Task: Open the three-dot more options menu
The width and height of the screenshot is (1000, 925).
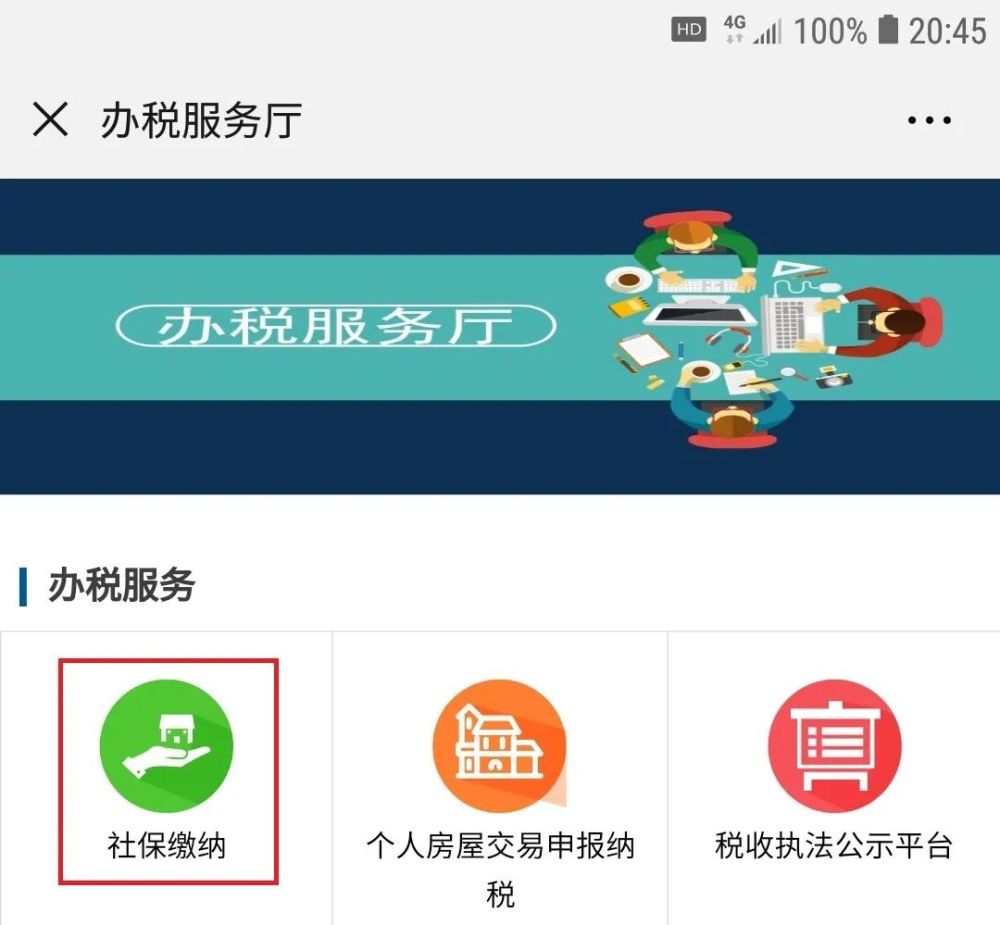Action: (929, 120)
